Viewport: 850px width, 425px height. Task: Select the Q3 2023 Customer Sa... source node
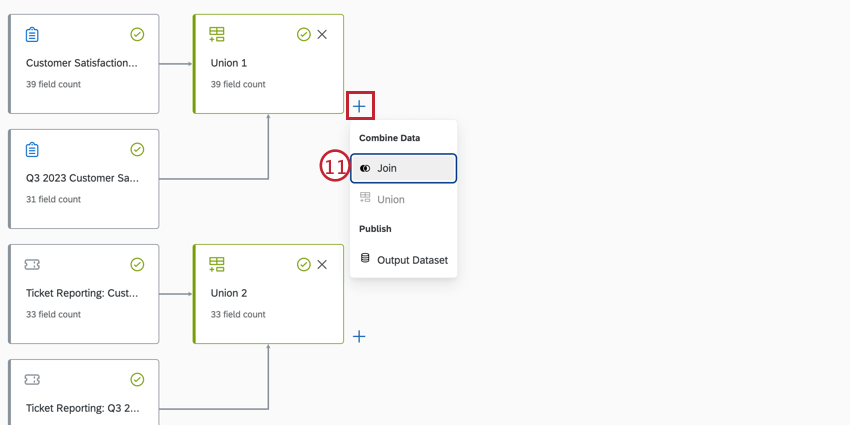[x=84, y=179]
